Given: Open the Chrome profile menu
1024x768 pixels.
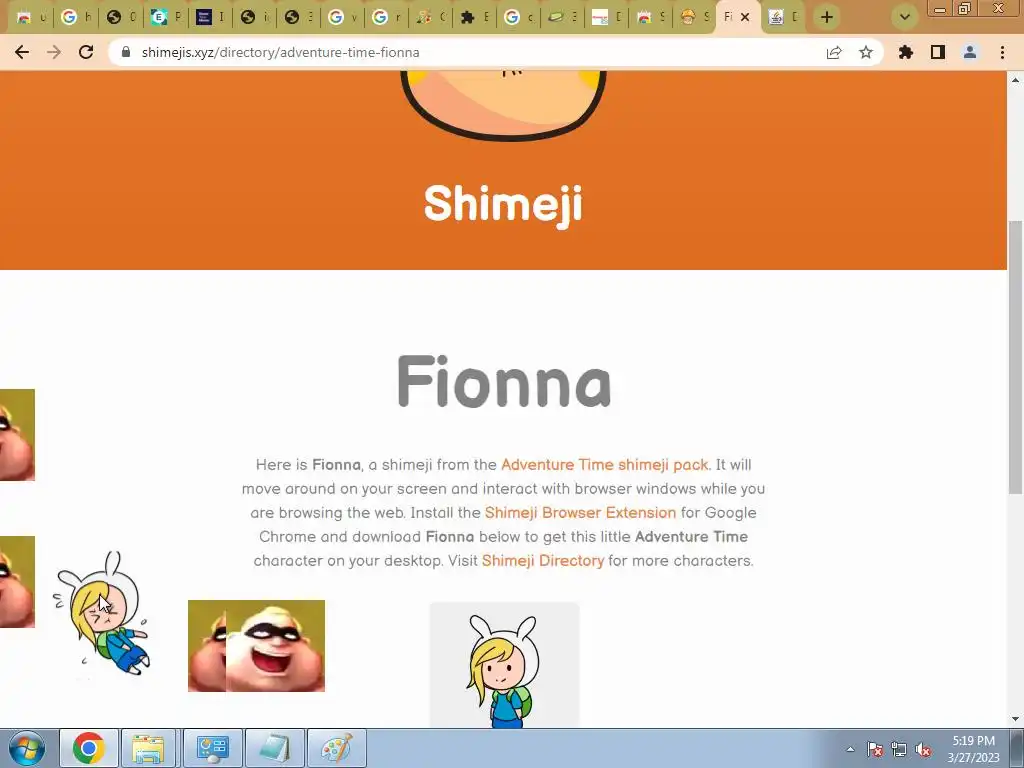Looking at the screenshot, I should click(x=970, y=52).
